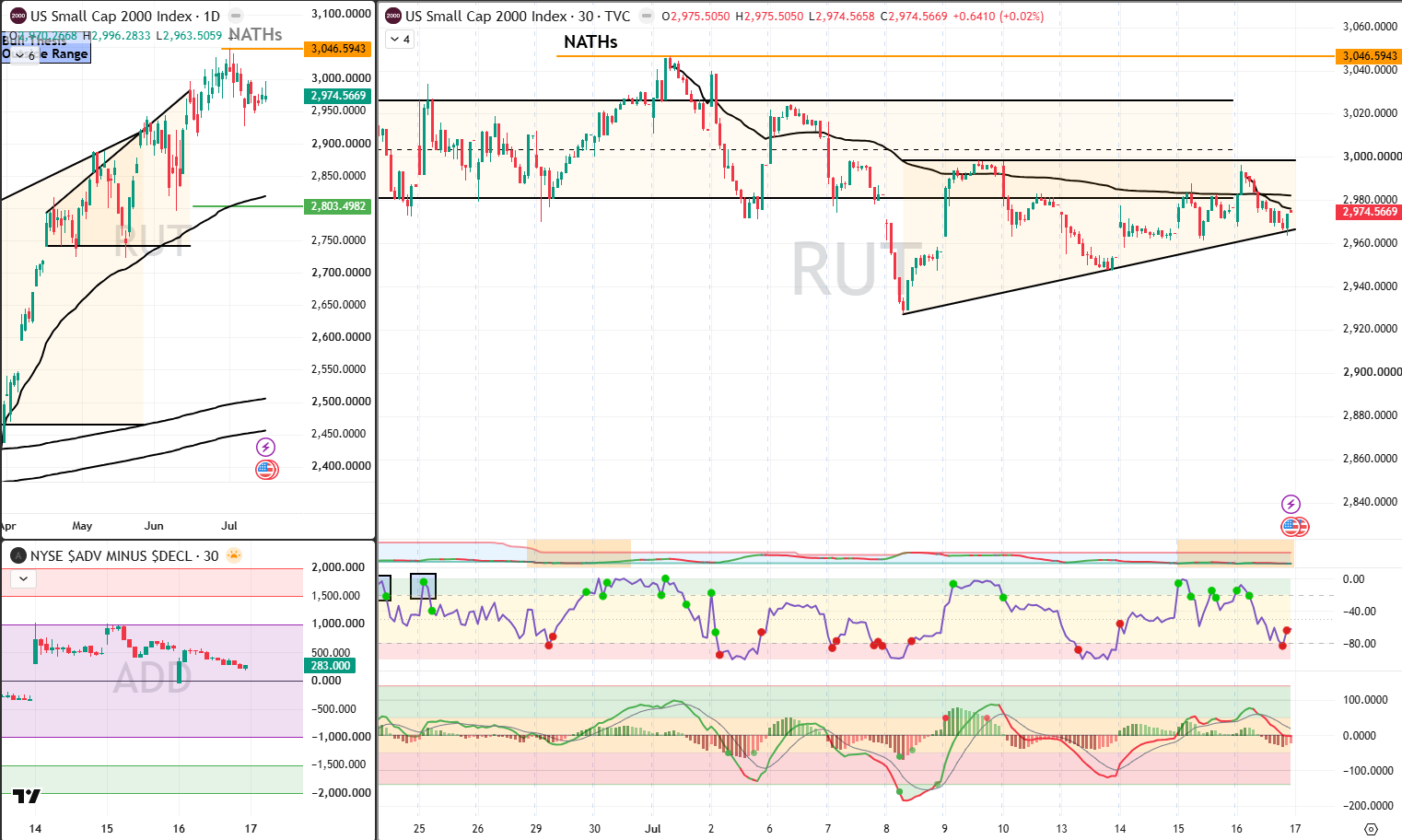The width and height of the screenshot is (1402, 840).
Task: Click the daily chart's 2000 symbol logo
Action: 18,16
